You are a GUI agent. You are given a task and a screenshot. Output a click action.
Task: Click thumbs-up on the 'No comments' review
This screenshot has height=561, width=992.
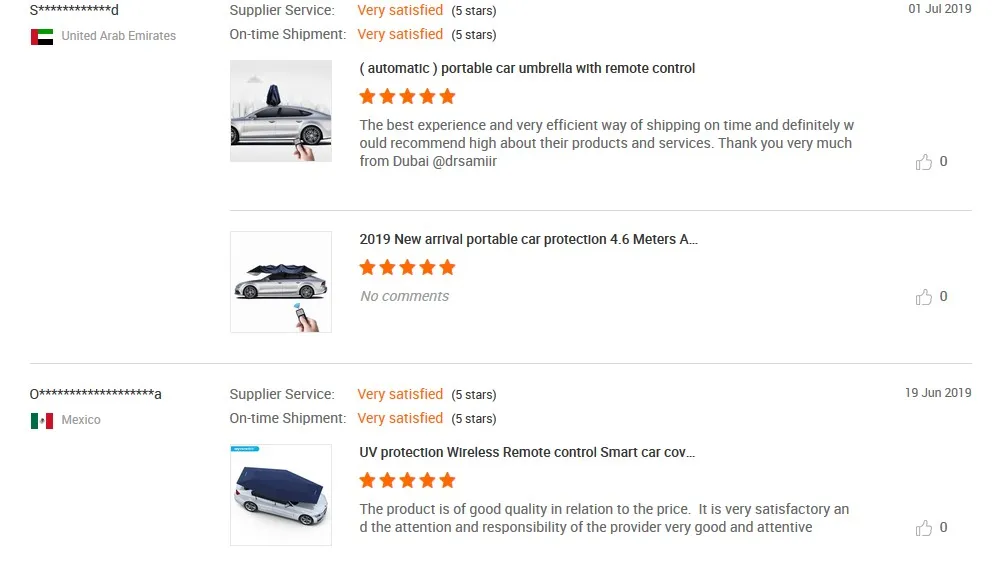click(924, 297)
